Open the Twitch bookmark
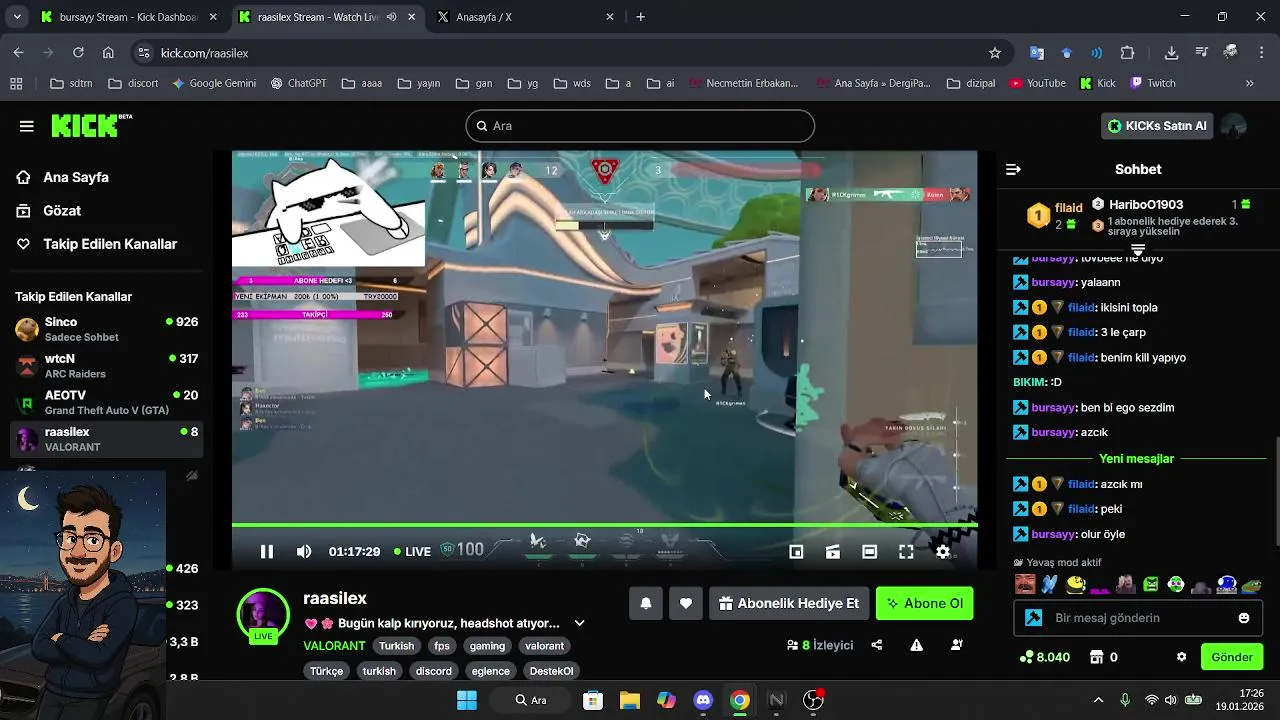The image size is (1280, 720). 1152,83
